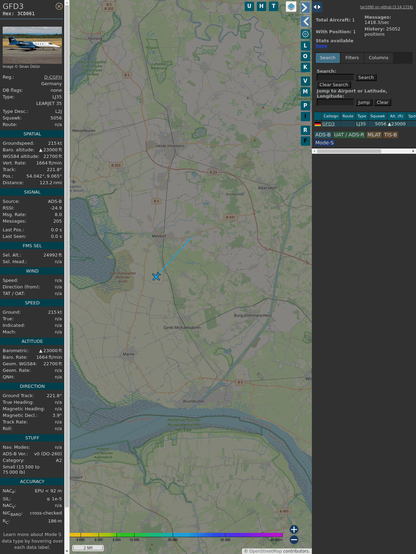Focus the Jump to Airport input field

tap(335, 102)
